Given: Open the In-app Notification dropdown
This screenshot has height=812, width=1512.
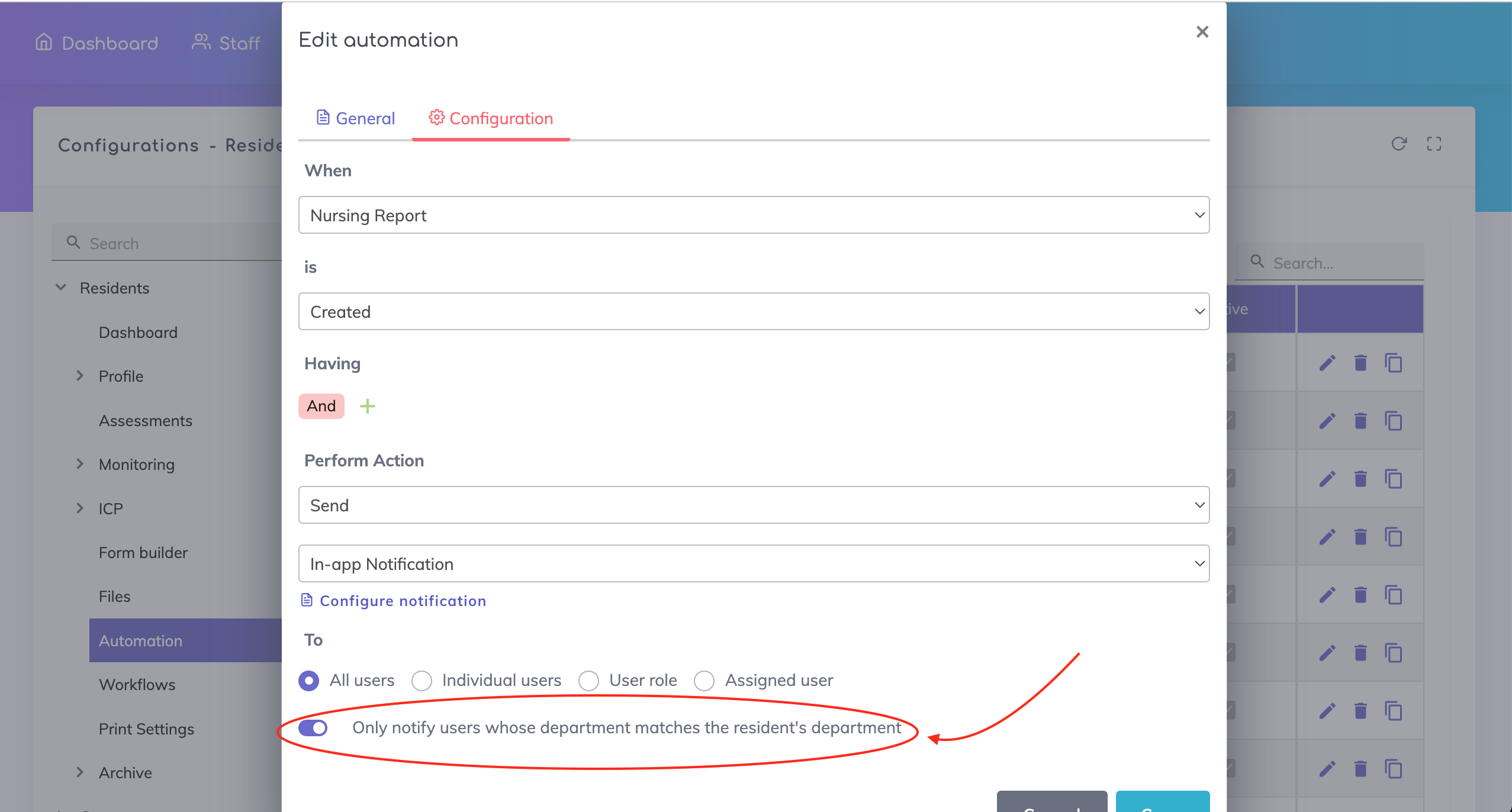Looking at the screenshot, I should point(753,563).
